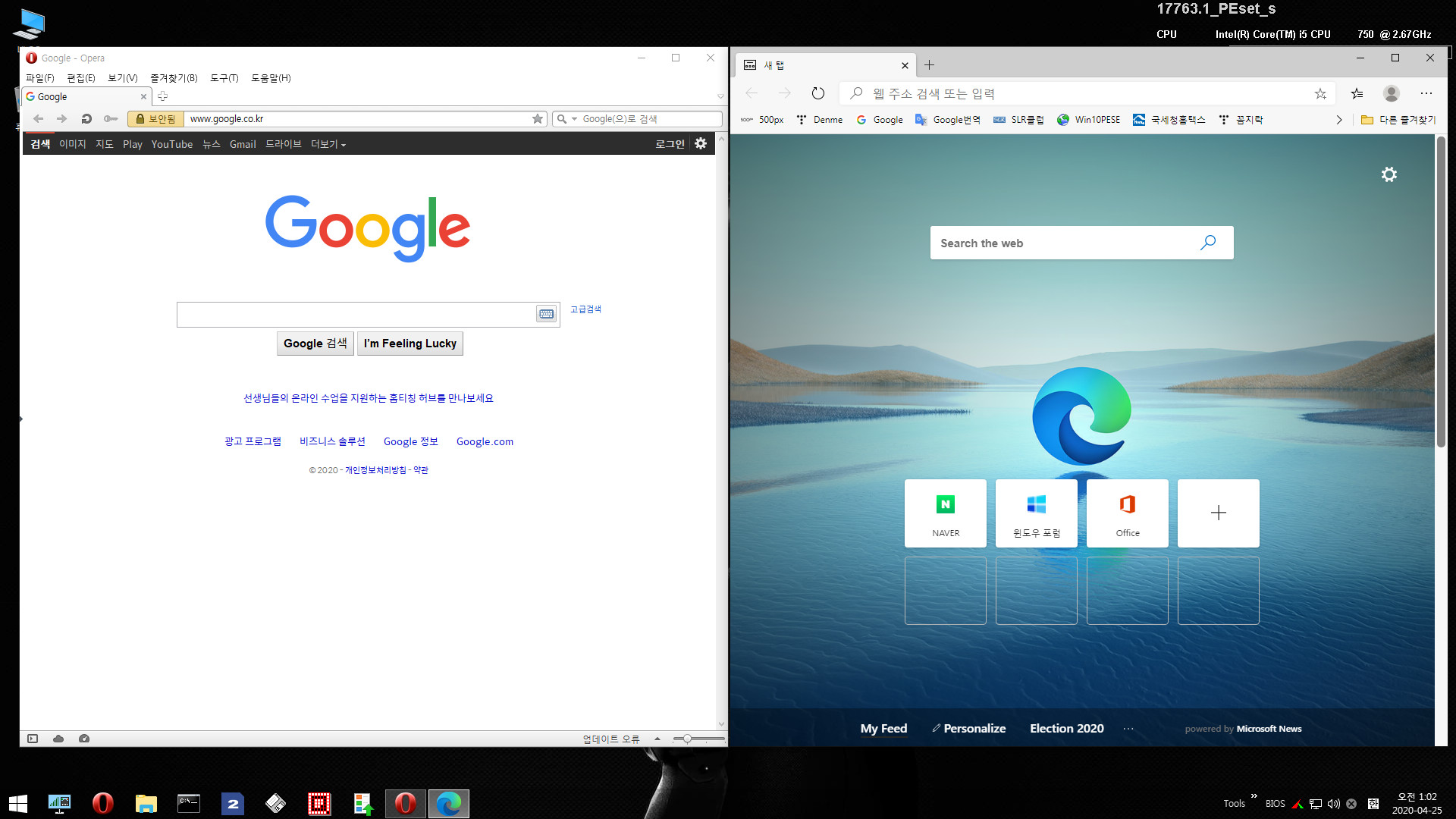Open 편집(E) menu in Opera
The height and width of the screenshot is (819, 1456).
pyautogui.click(x=81, y=78)
